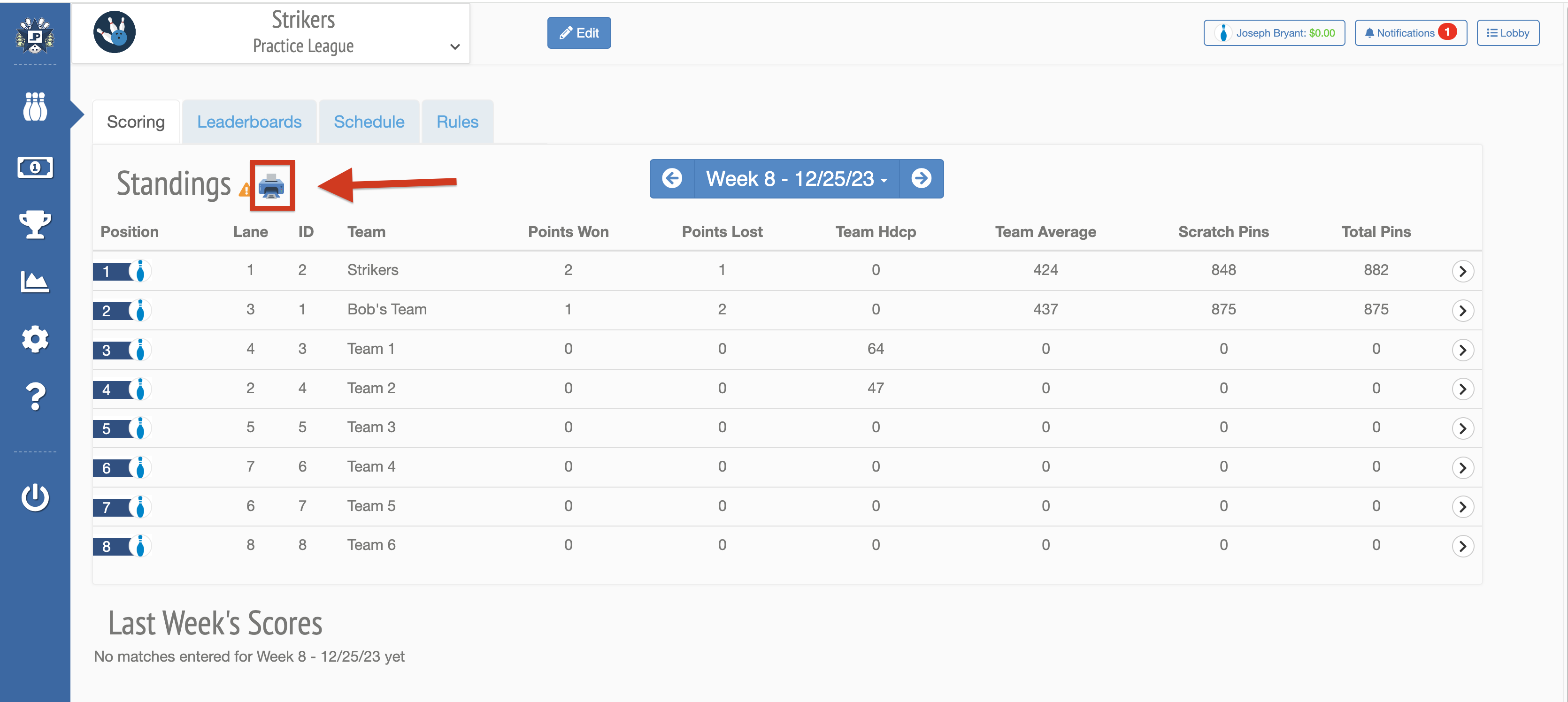Open the bowling pins sidebar icon
Screen dimensions: 1568x702
coord(35,107)
